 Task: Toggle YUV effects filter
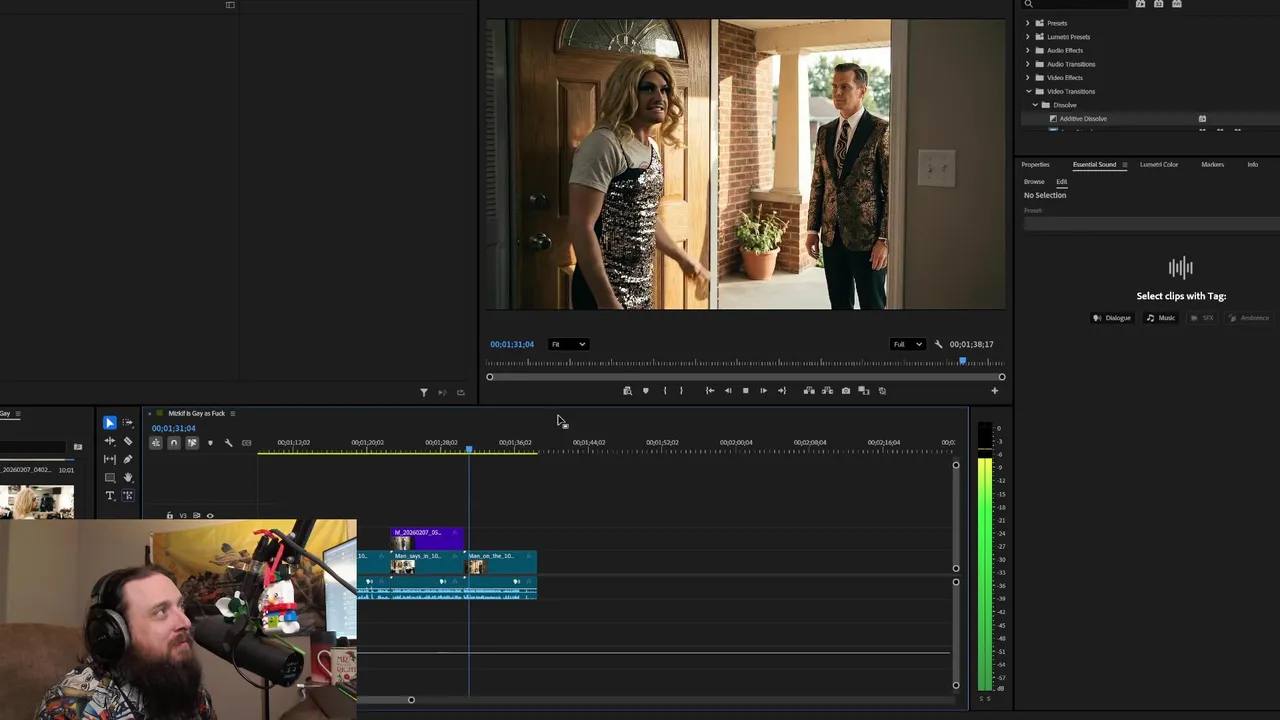(x=1177, y=4)
